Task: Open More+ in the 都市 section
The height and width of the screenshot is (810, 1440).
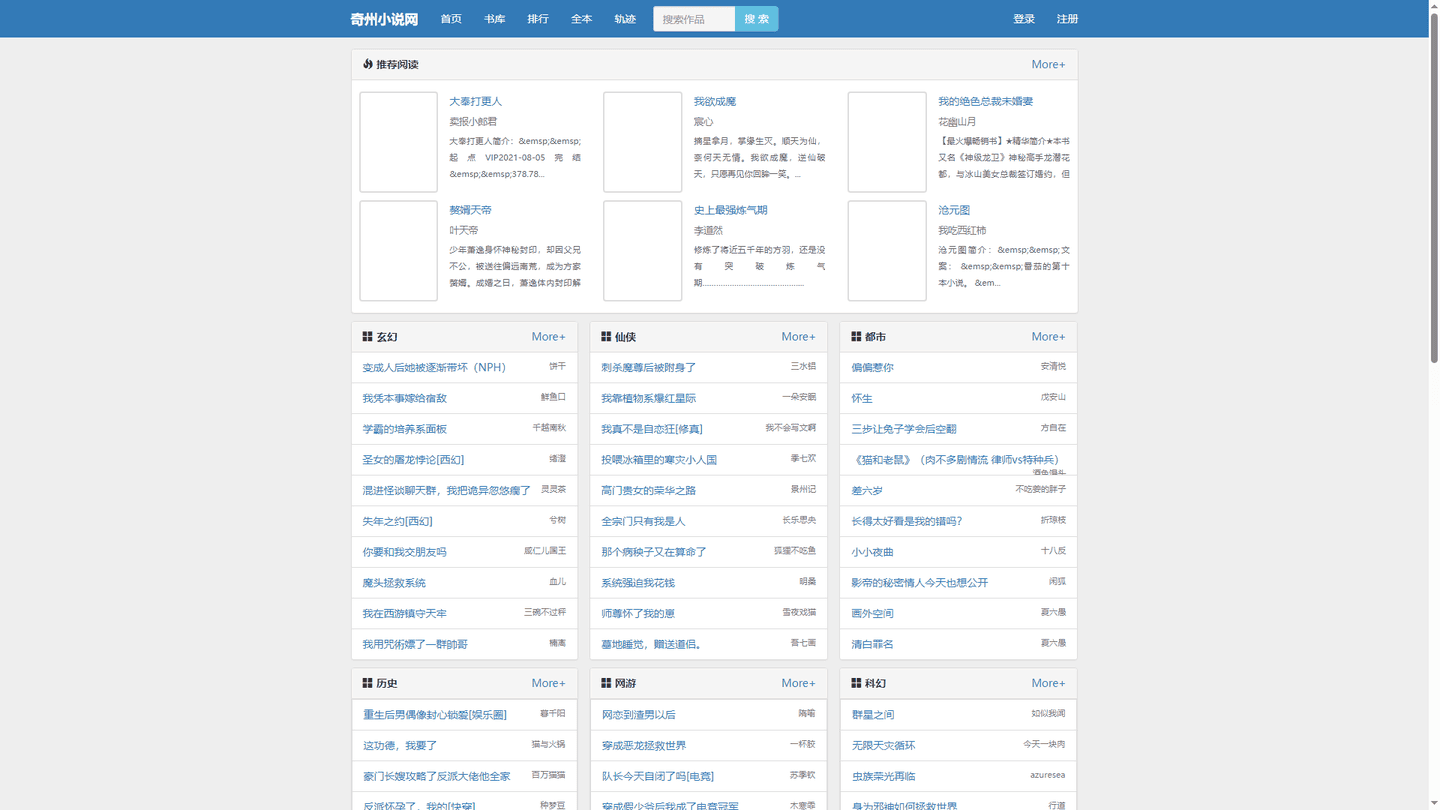Action: tap(1048, 337)
